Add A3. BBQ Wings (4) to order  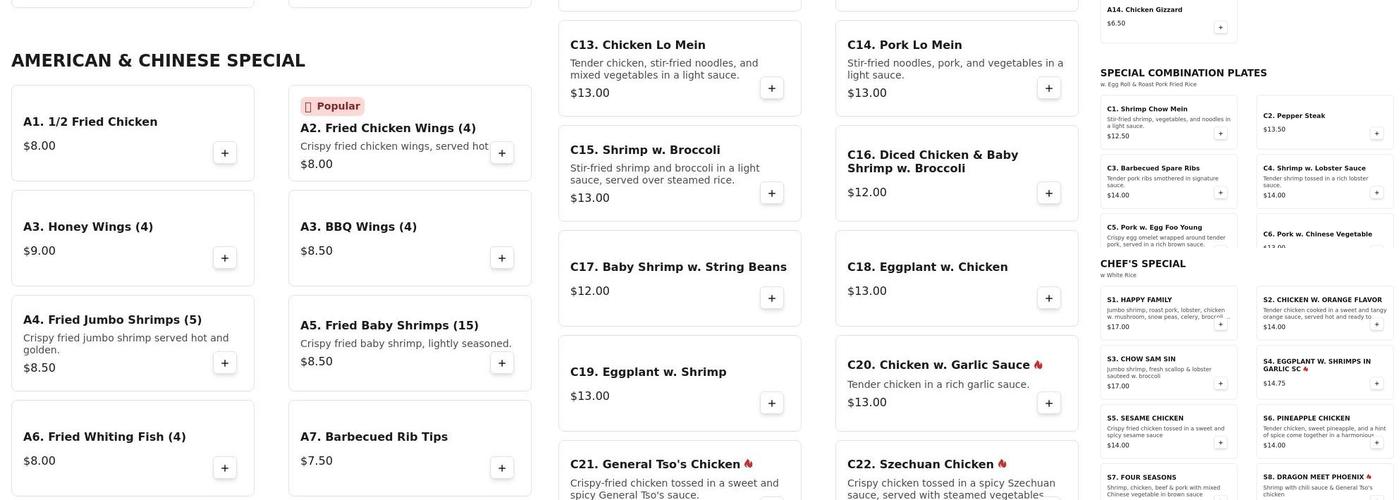point(502,258)
